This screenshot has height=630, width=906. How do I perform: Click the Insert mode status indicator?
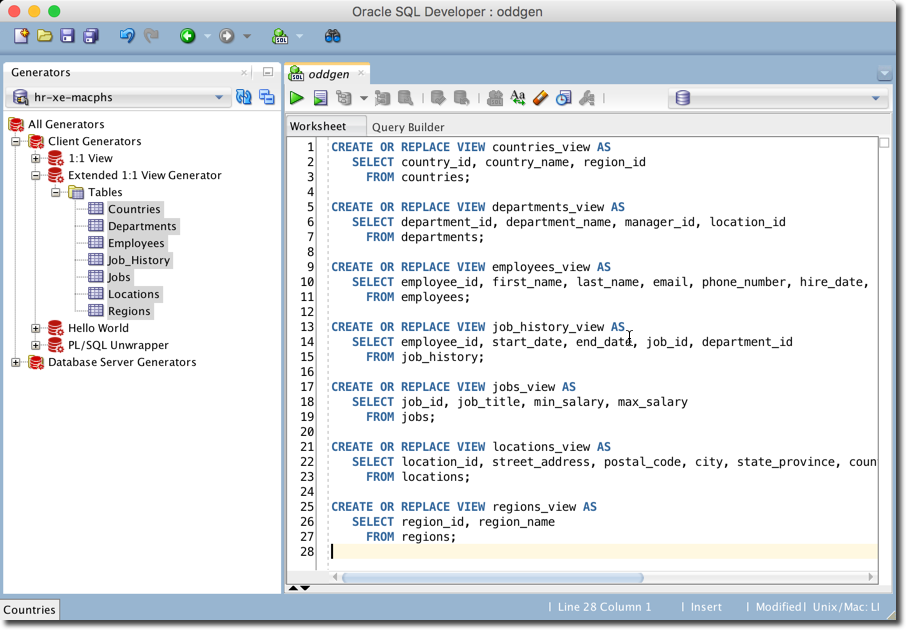click(706, 607)
